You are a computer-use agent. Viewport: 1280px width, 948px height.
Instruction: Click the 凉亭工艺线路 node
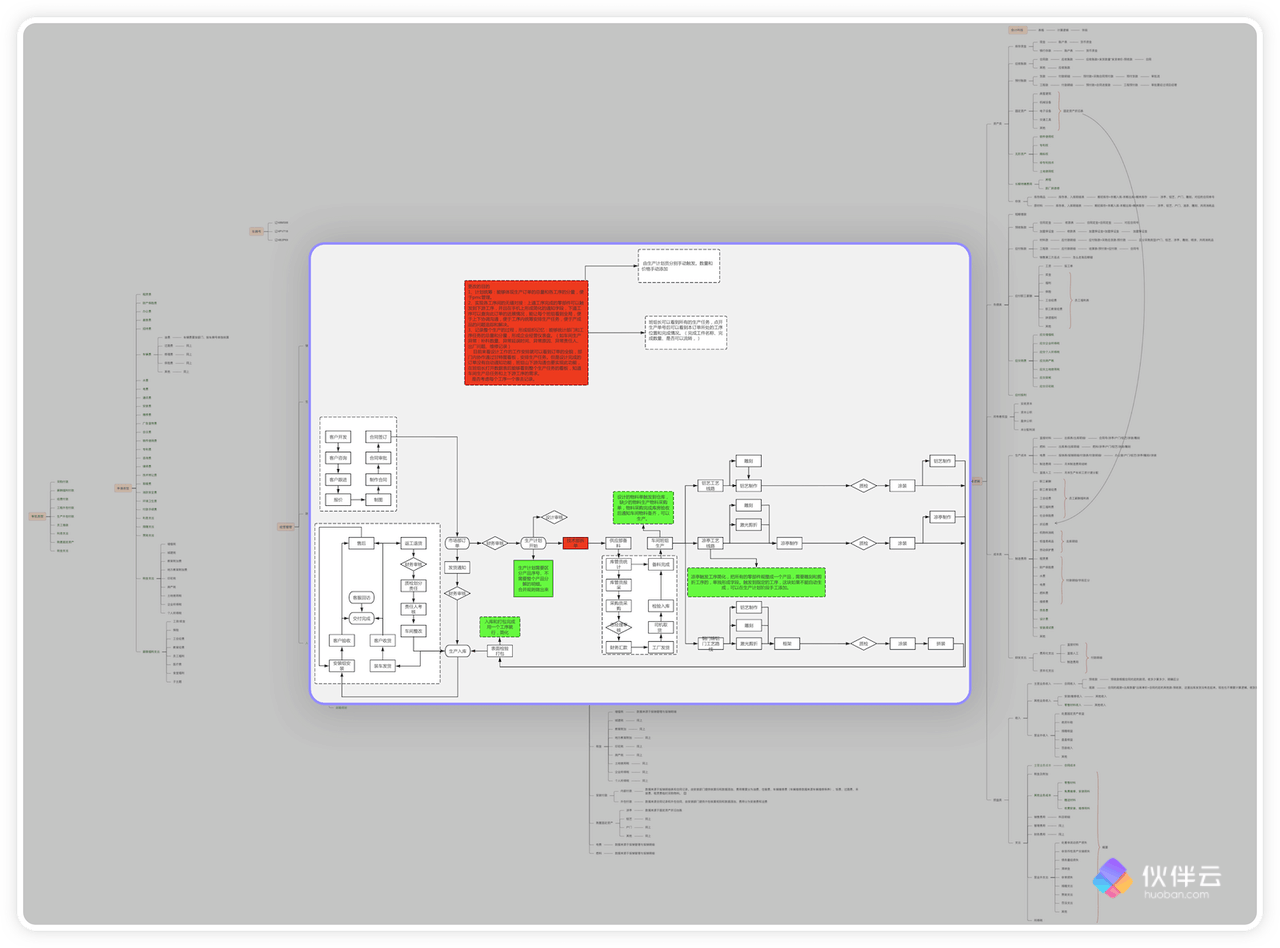(711, 543)
